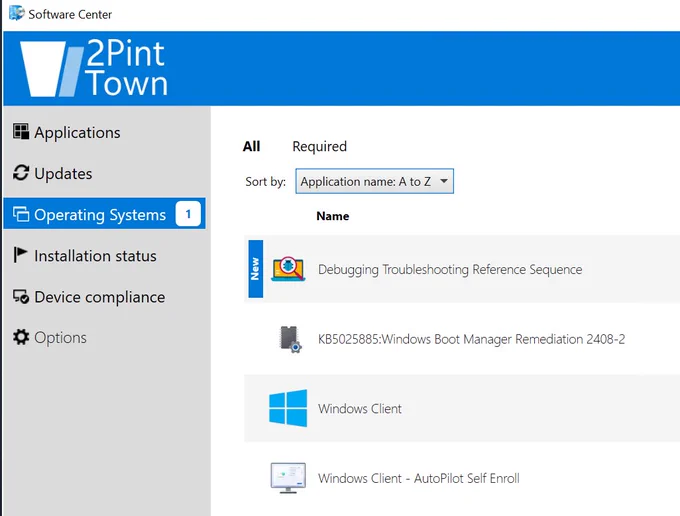This screenshot has width=680, height=516.
Task: Select Operating Systems in sidebar
Action: tap(104, 214)
